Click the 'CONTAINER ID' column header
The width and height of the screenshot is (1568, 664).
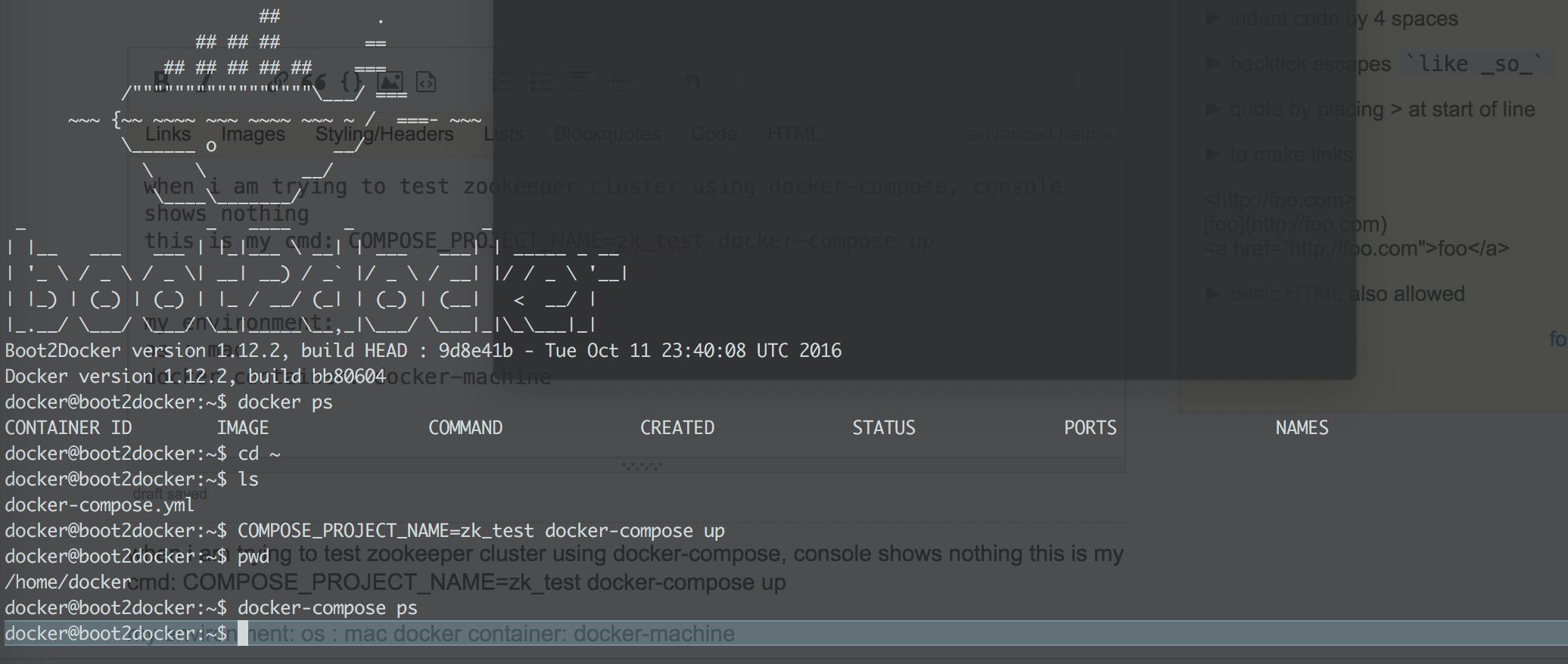point(68,428)
